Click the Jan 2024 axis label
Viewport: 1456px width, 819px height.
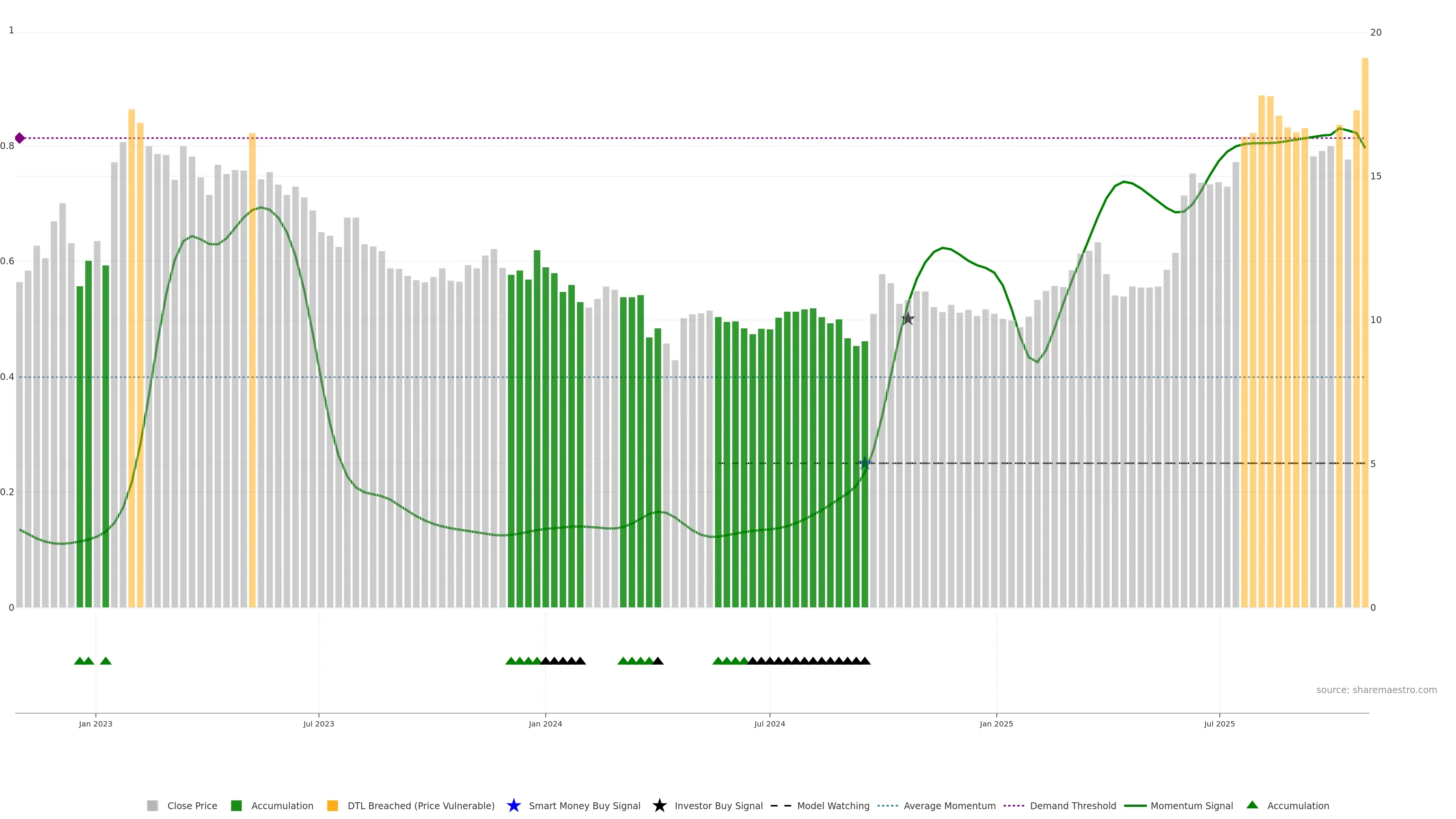545,723
